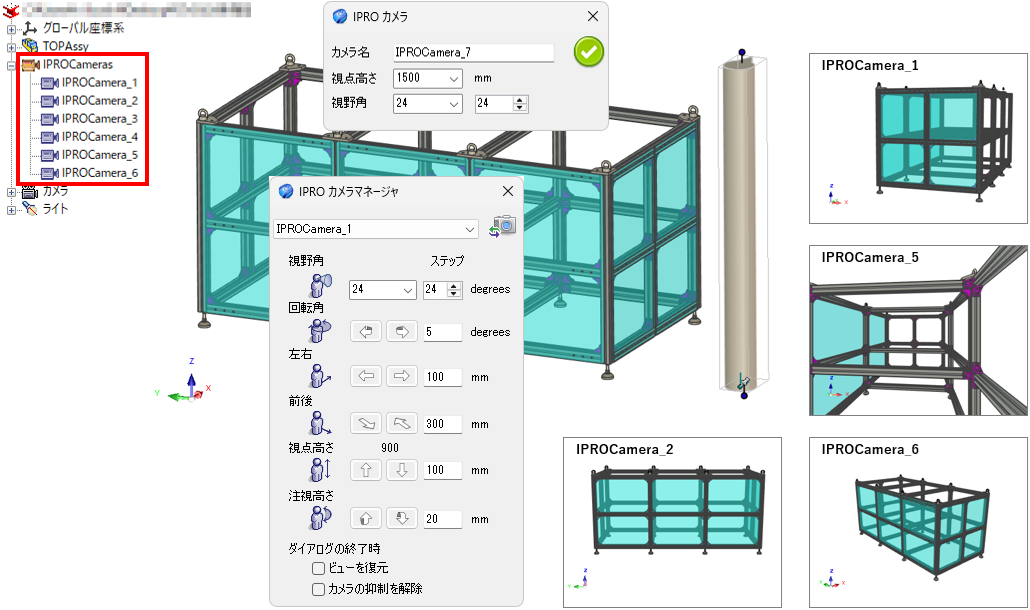Screen dimensions: 1030x610
Task: Click the 注視高さ step field showing 20
Action: (x=443, y=519)
